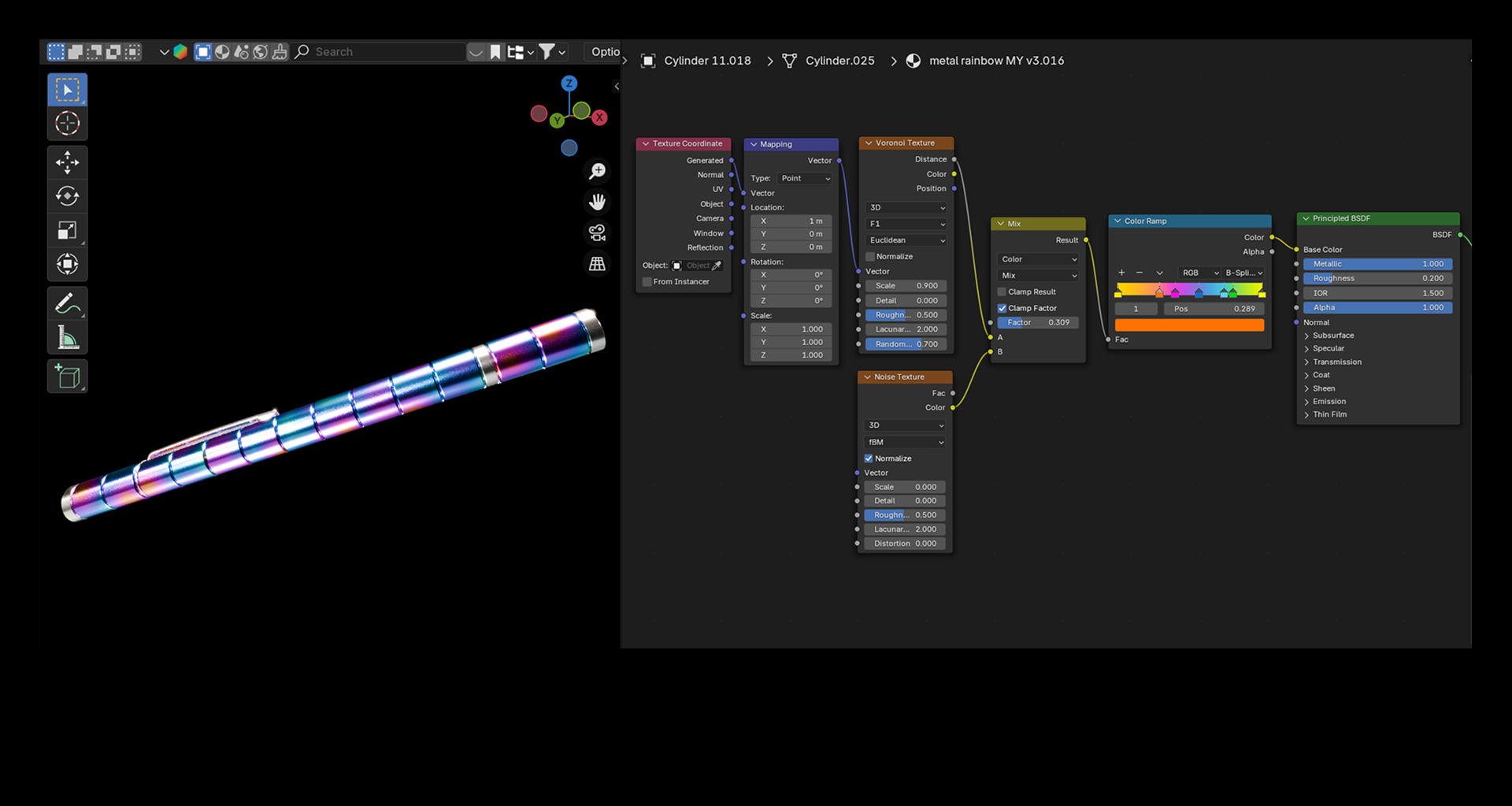This screenshot has width=1512, height=806.
Task: Select the Annotate pencil tool
Action: pyautogui.click(x=67, y=304)
